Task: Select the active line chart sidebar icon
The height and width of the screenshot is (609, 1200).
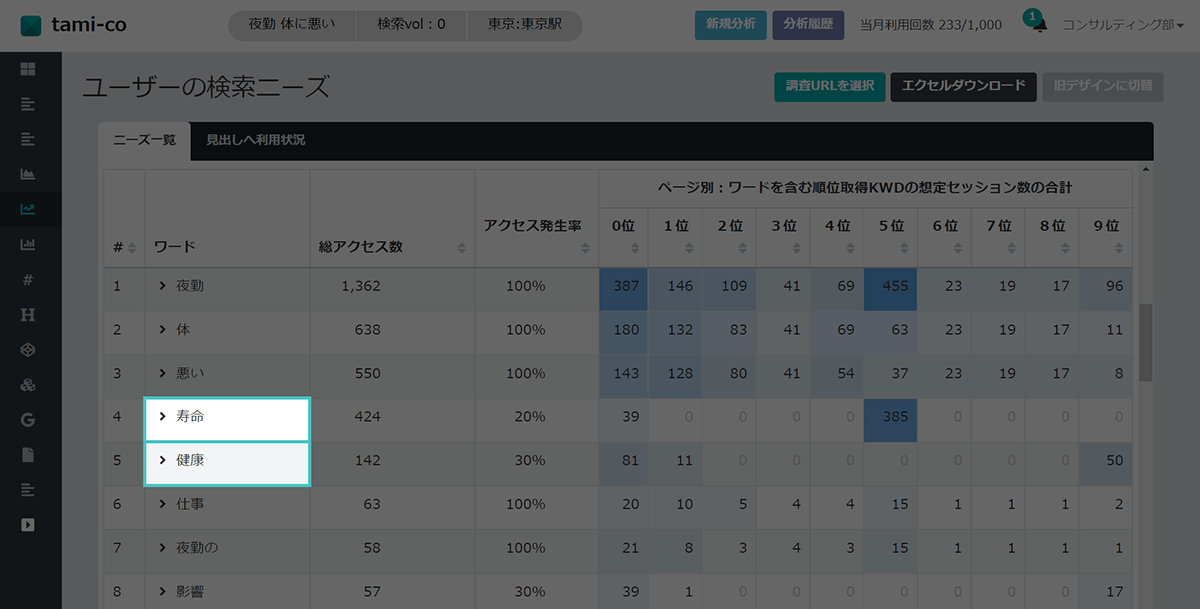Action: [x=28, y=209]
